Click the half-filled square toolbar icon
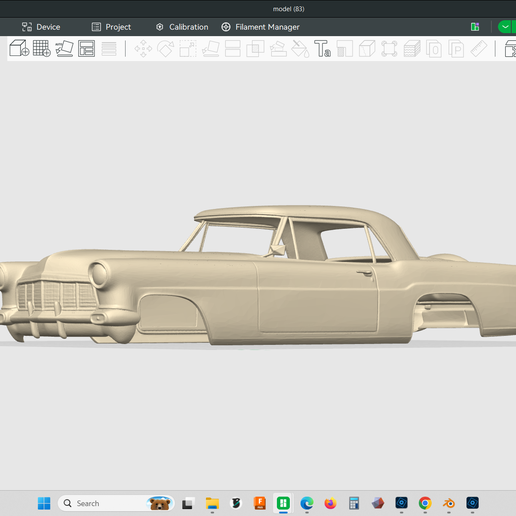Screen dimensions: 516x516 tap(345, 49)
